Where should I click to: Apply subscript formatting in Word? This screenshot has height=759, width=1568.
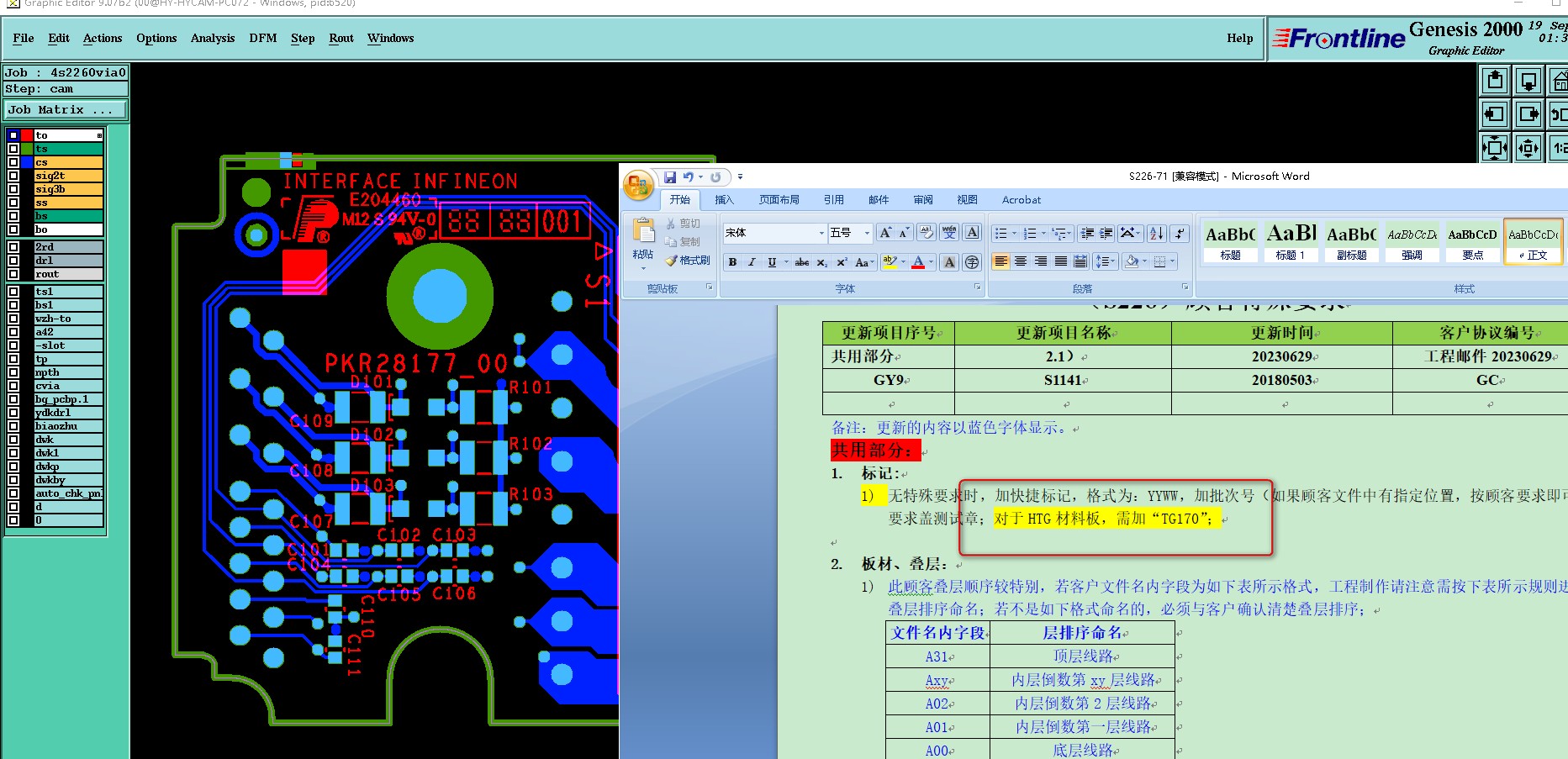coord(822,262)
